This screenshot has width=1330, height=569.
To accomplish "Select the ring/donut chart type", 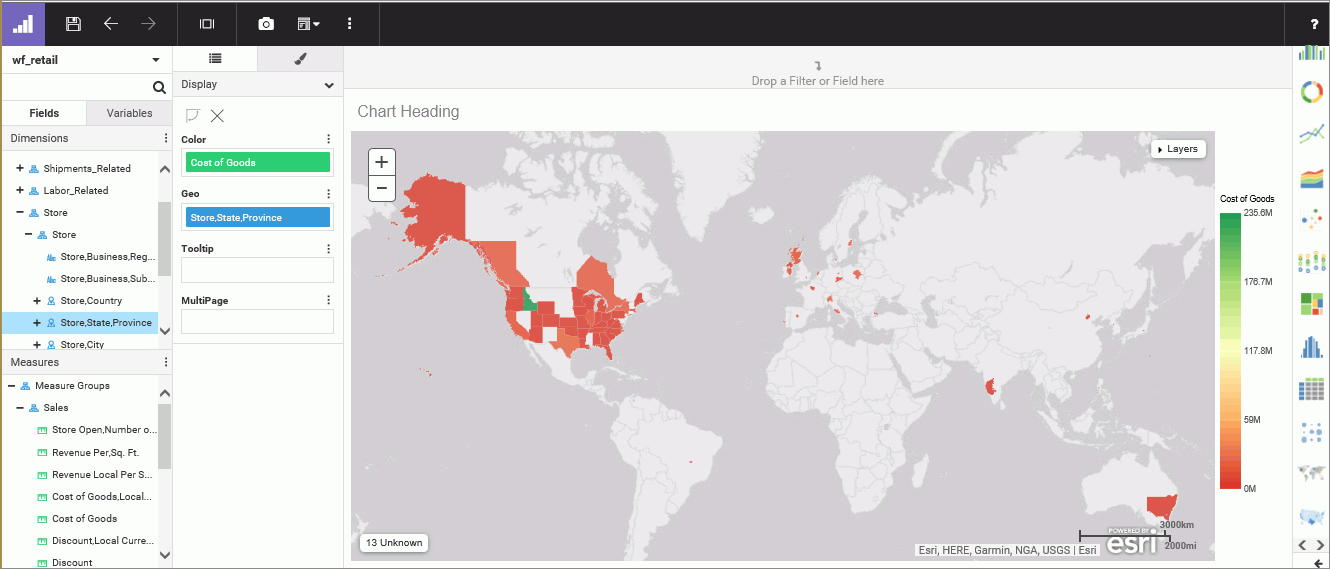I will click(1312, 93).
